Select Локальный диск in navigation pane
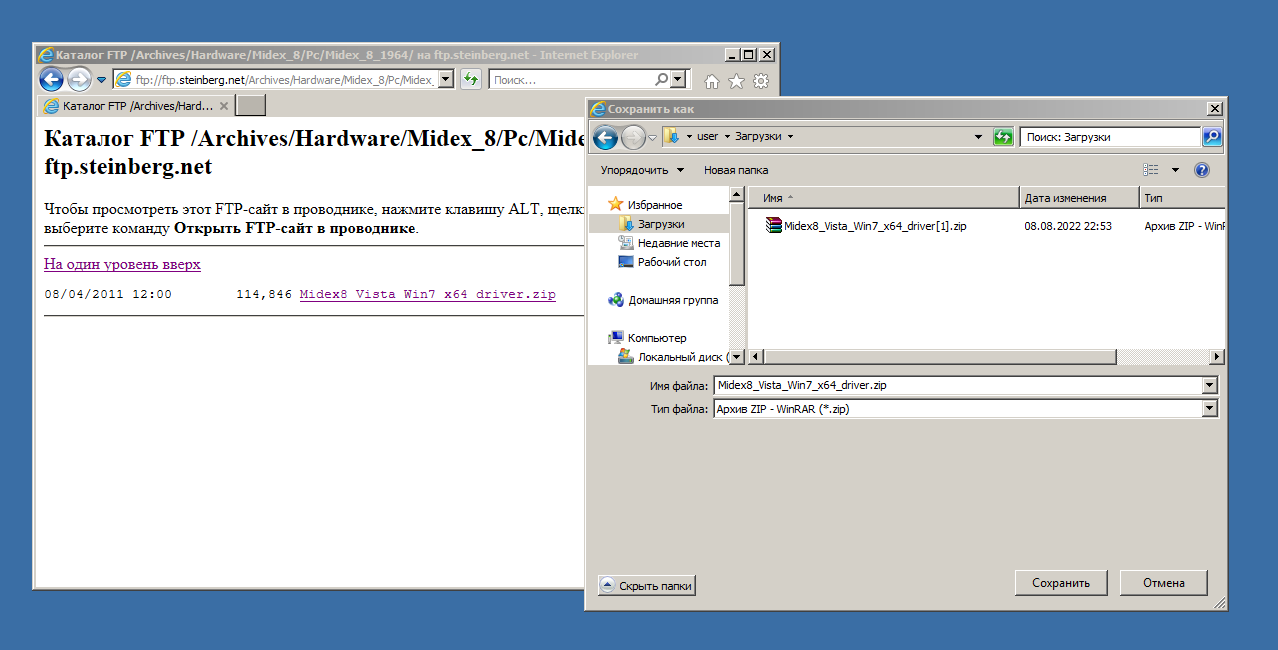This screenshot has height=650, width=1278. (x=672, y=357)
